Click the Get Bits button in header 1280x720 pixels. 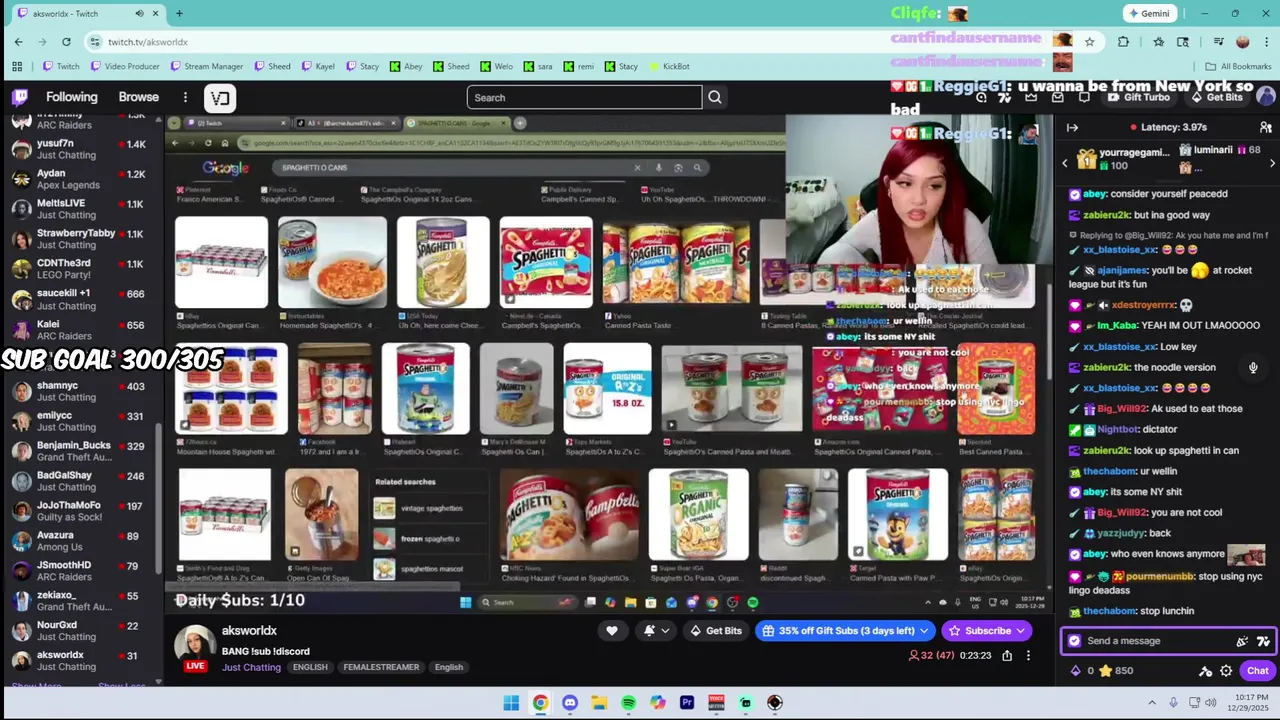click(x=1217, y=97)
